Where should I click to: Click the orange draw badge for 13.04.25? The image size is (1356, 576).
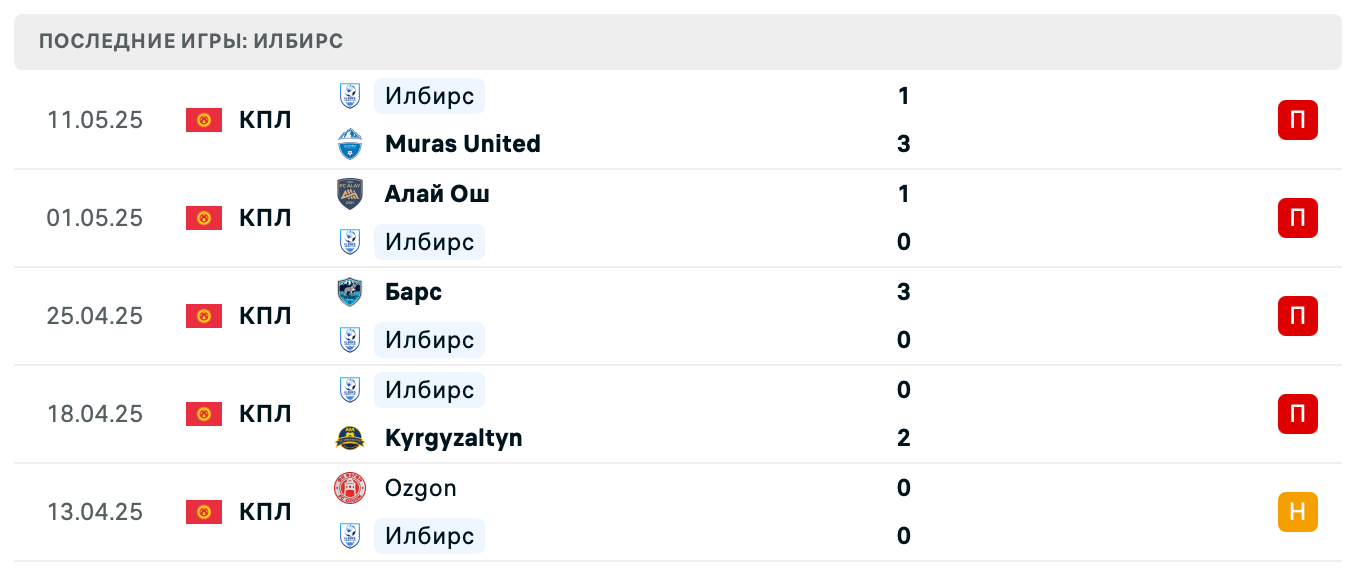1297,512
